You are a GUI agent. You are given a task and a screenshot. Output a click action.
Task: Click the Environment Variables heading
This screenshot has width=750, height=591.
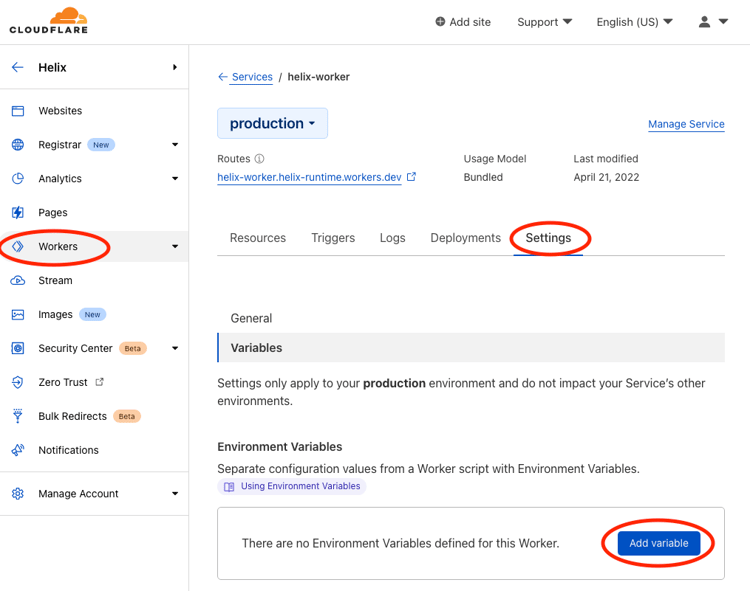(x=280, y=447)
